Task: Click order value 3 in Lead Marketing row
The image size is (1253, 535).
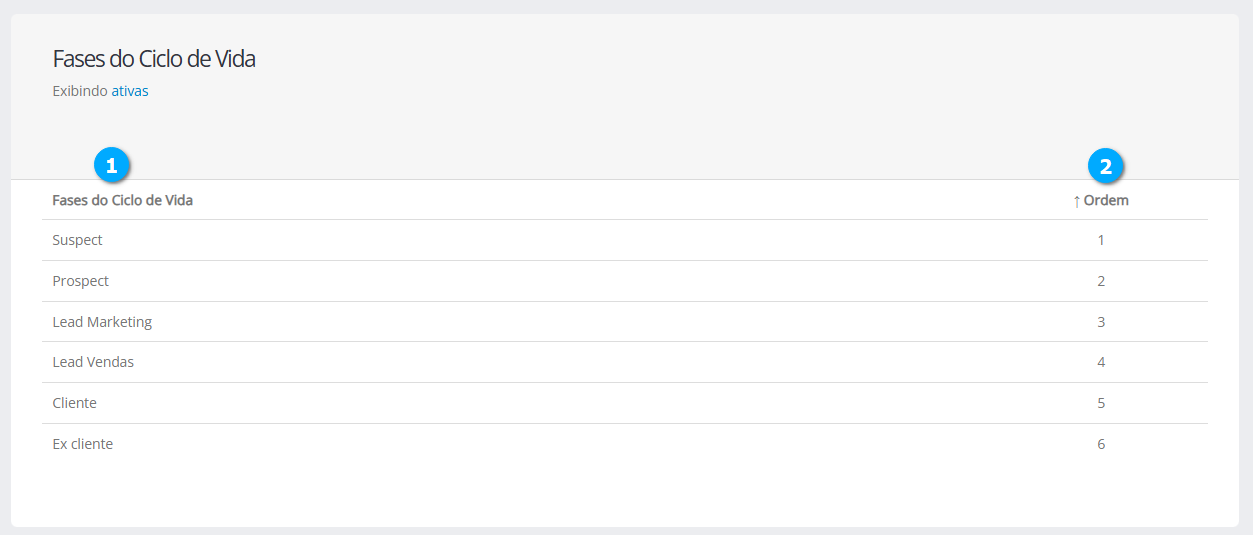Action: (x=1101, y=322)
